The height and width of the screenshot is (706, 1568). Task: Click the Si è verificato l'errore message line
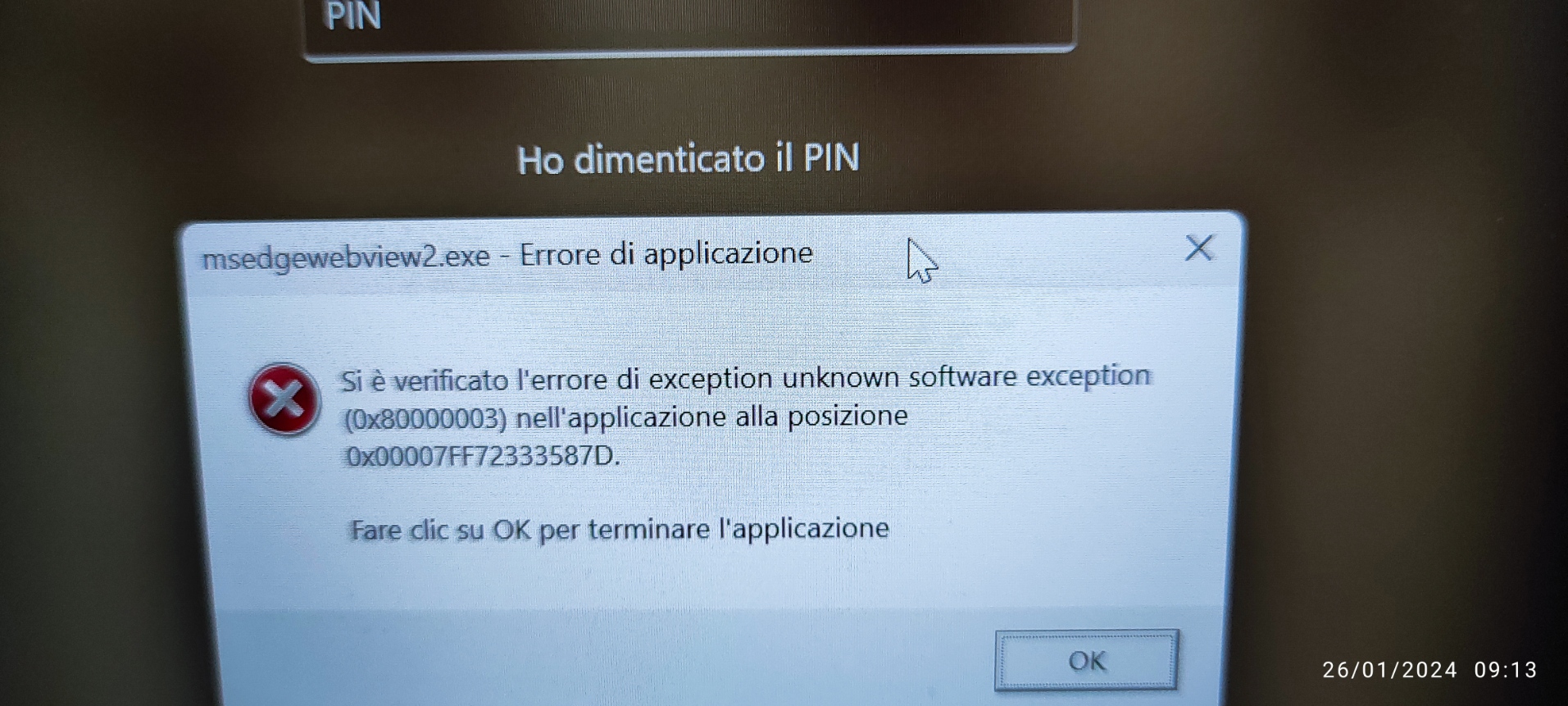click(746, 378)
